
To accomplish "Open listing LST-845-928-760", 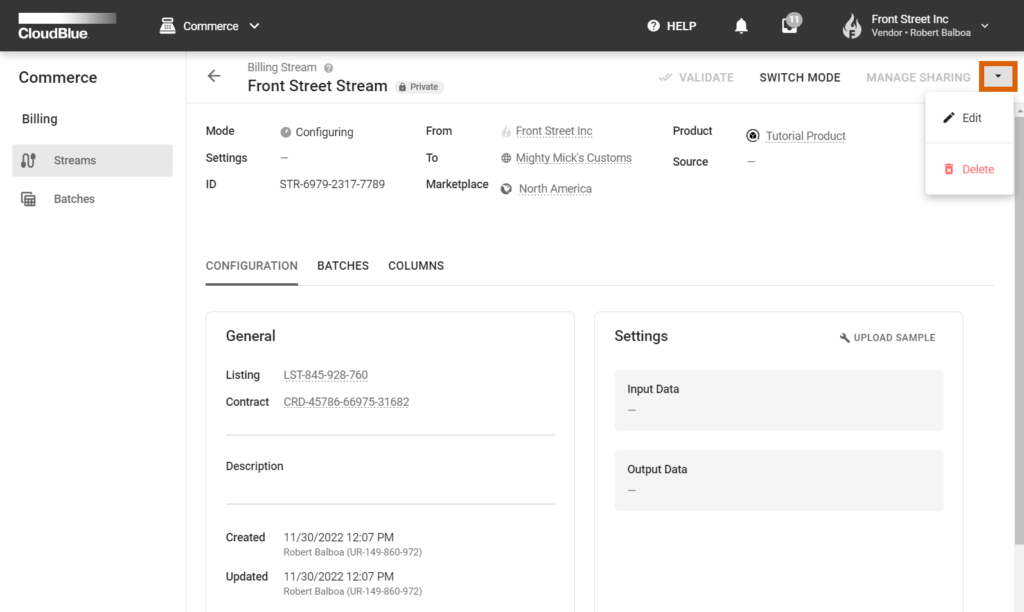I will [325, 375].
